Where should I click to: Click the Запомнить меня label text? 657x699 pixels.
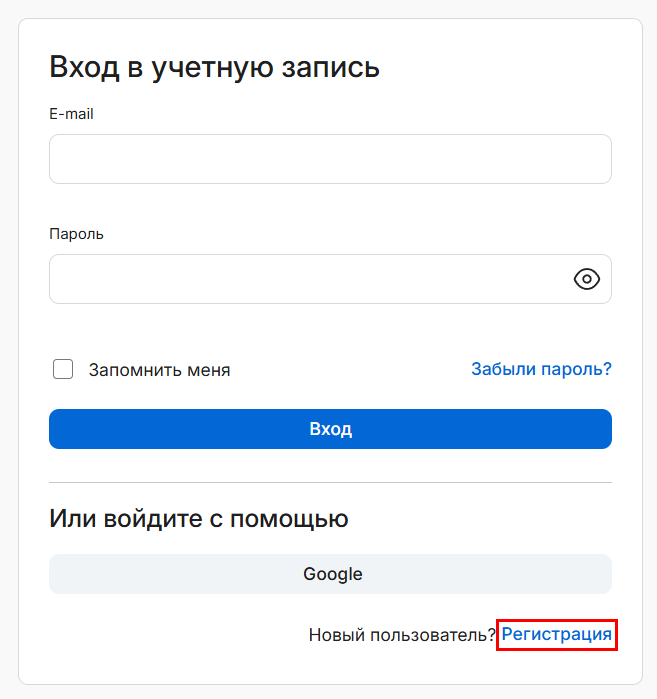(x=159, y=370)
